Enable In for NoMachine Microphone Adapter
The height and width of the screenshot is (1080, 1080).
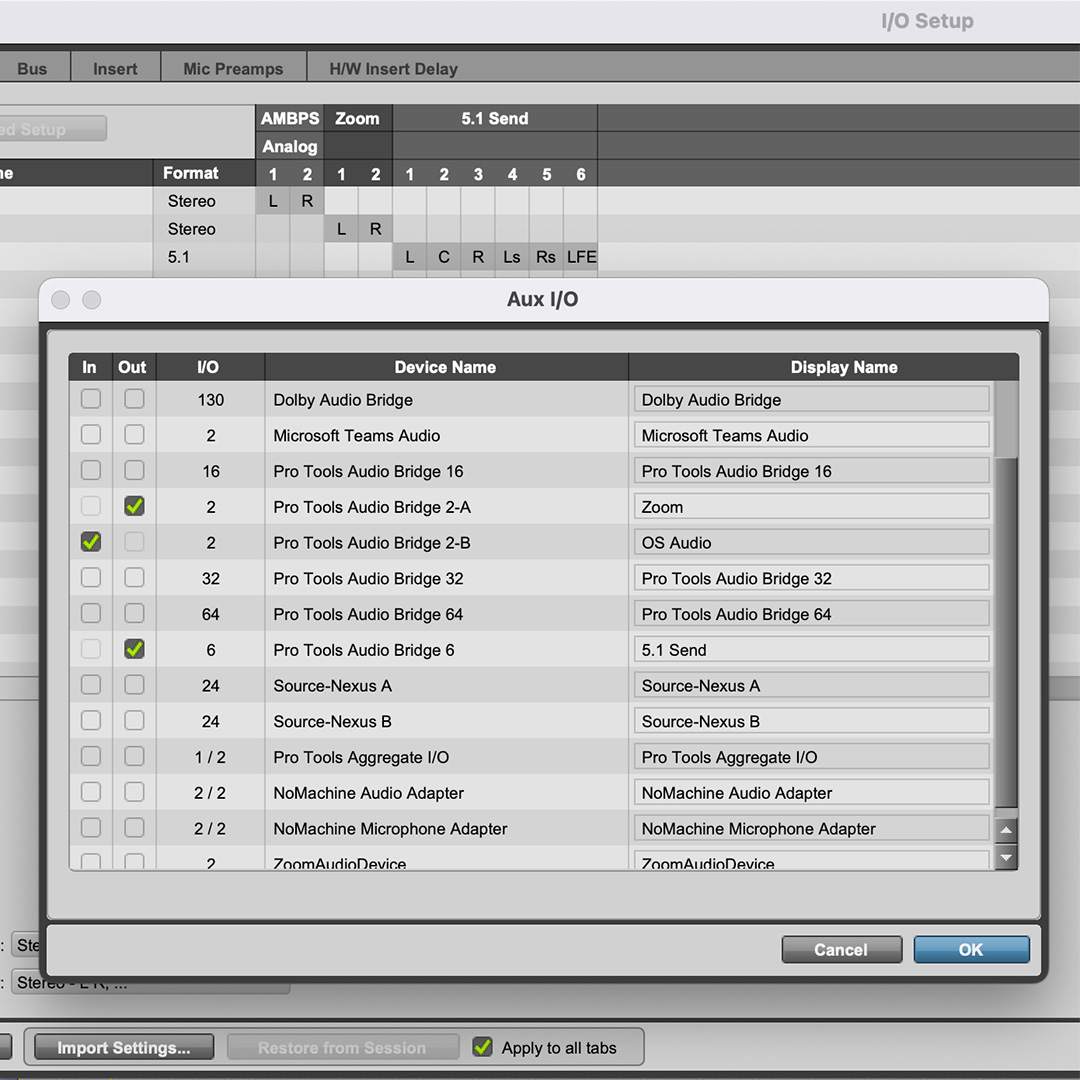[x=91, y=827]
